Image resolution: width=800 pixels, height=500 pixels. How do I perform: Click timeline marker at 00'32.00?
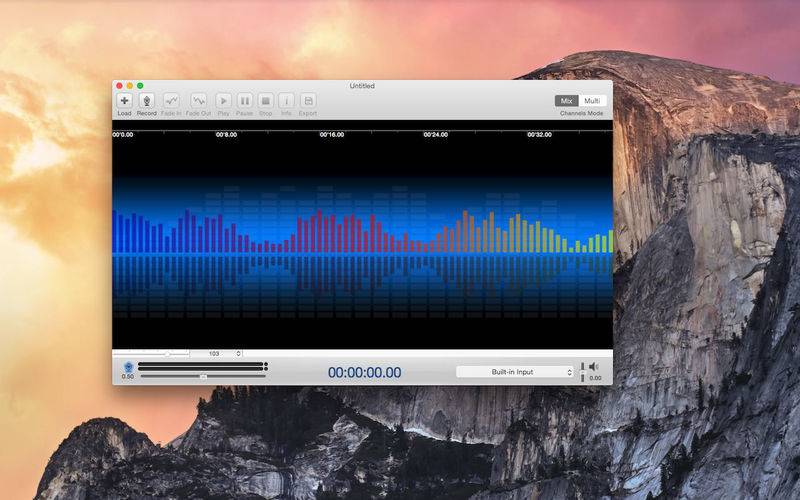point(539,135)
